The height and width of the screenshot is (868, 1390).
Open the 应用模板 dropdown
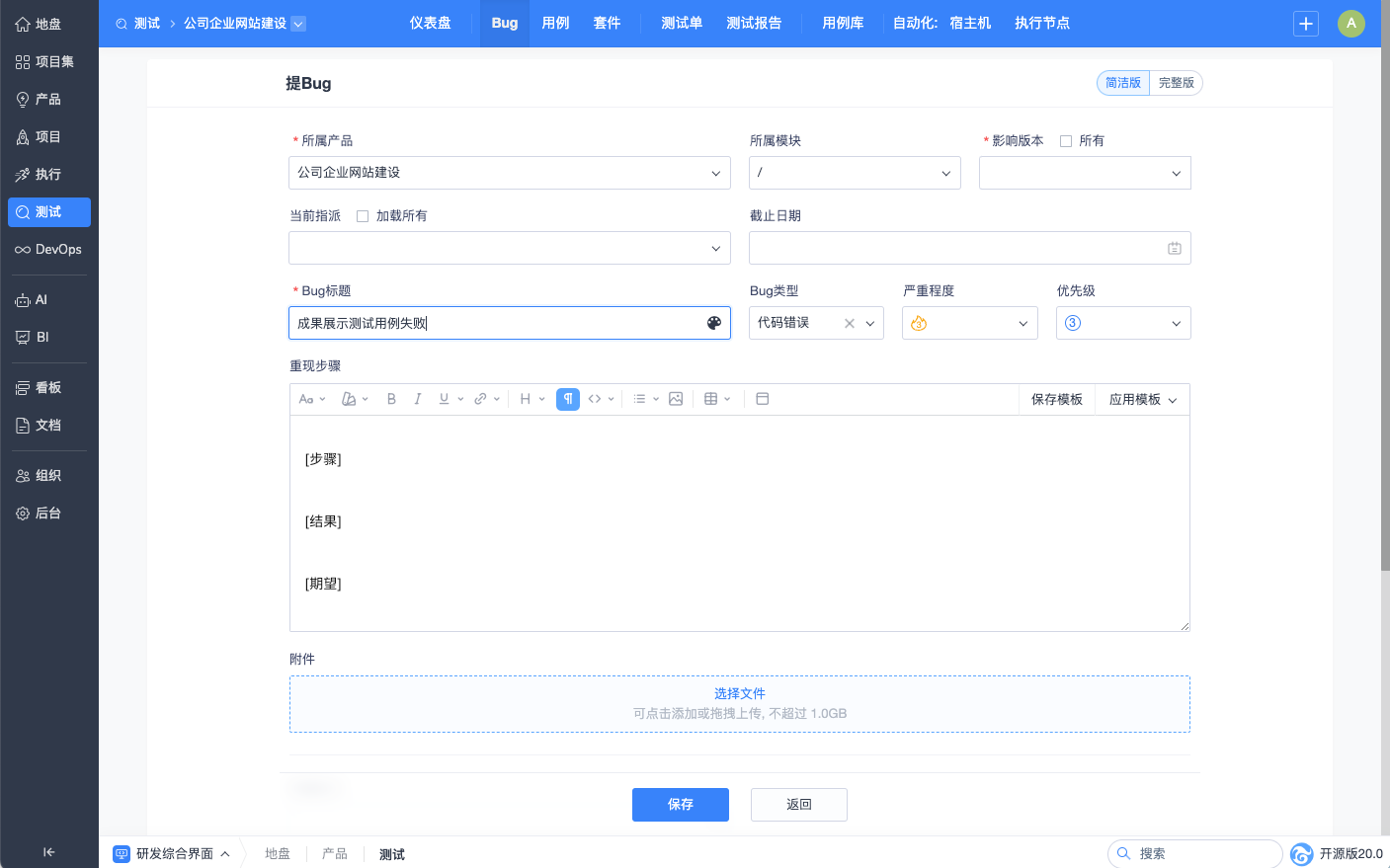click(1142, 400)
